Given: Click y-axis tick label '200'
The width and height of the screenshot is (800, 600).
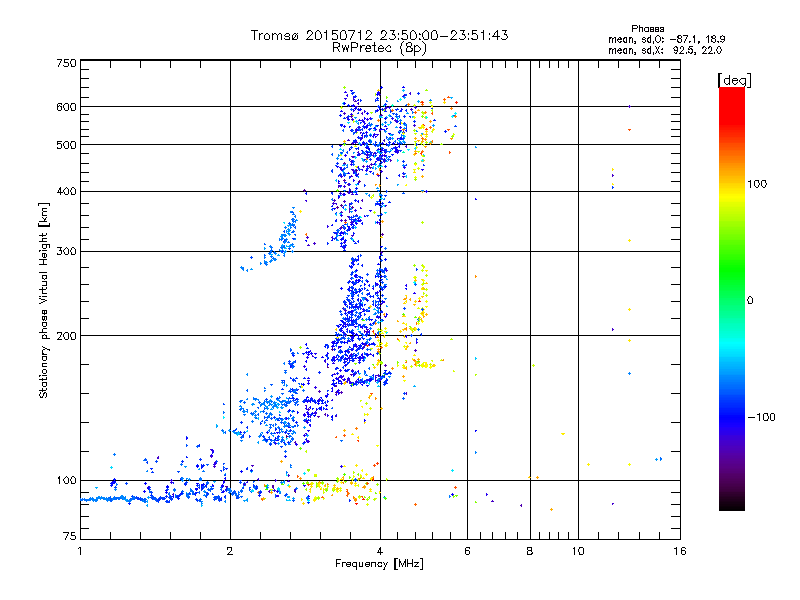Looking at the screenshot, I should (x=67, y=336).
